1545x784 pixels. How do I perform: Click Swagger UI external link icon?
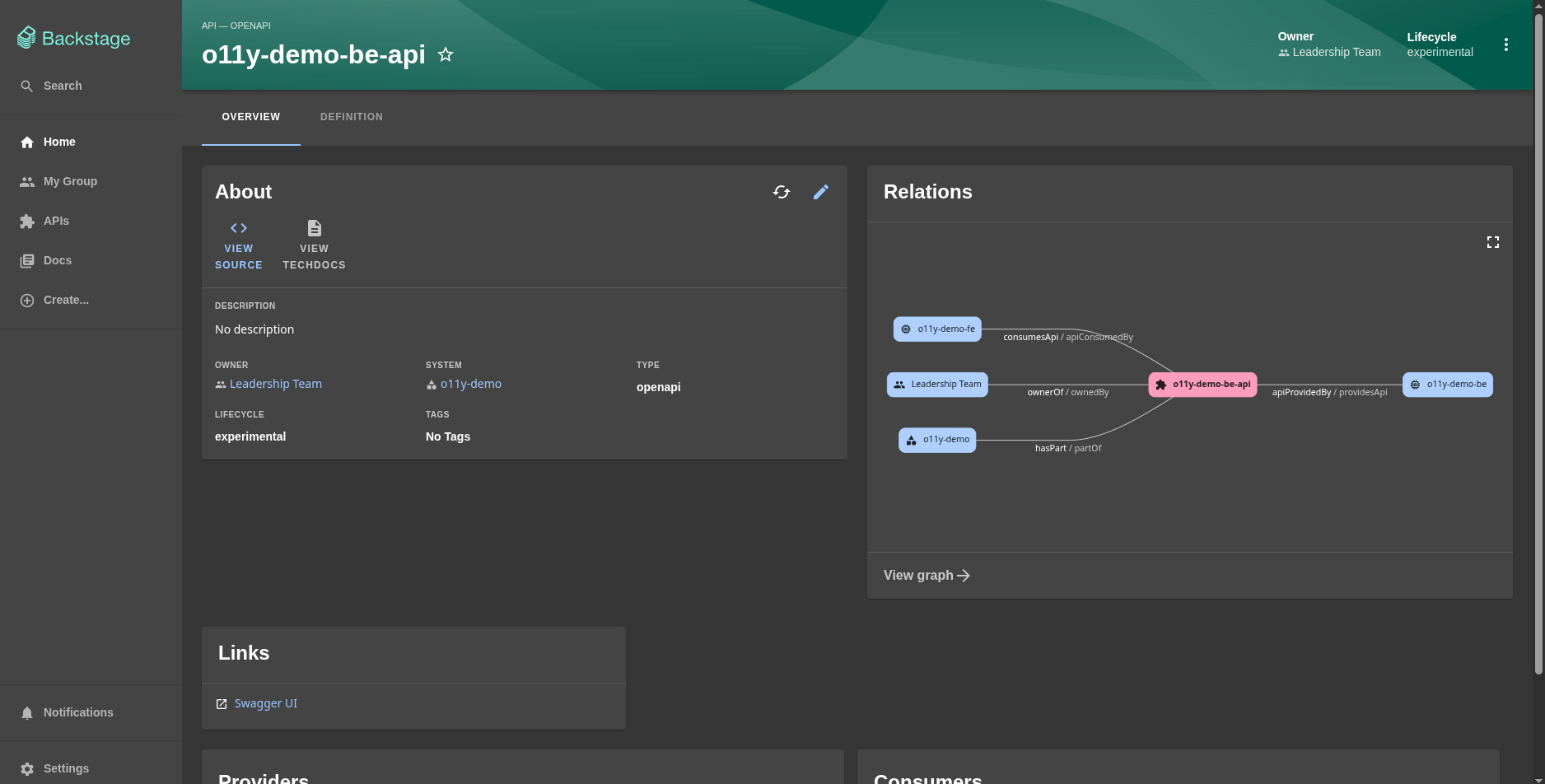[222, 704]
